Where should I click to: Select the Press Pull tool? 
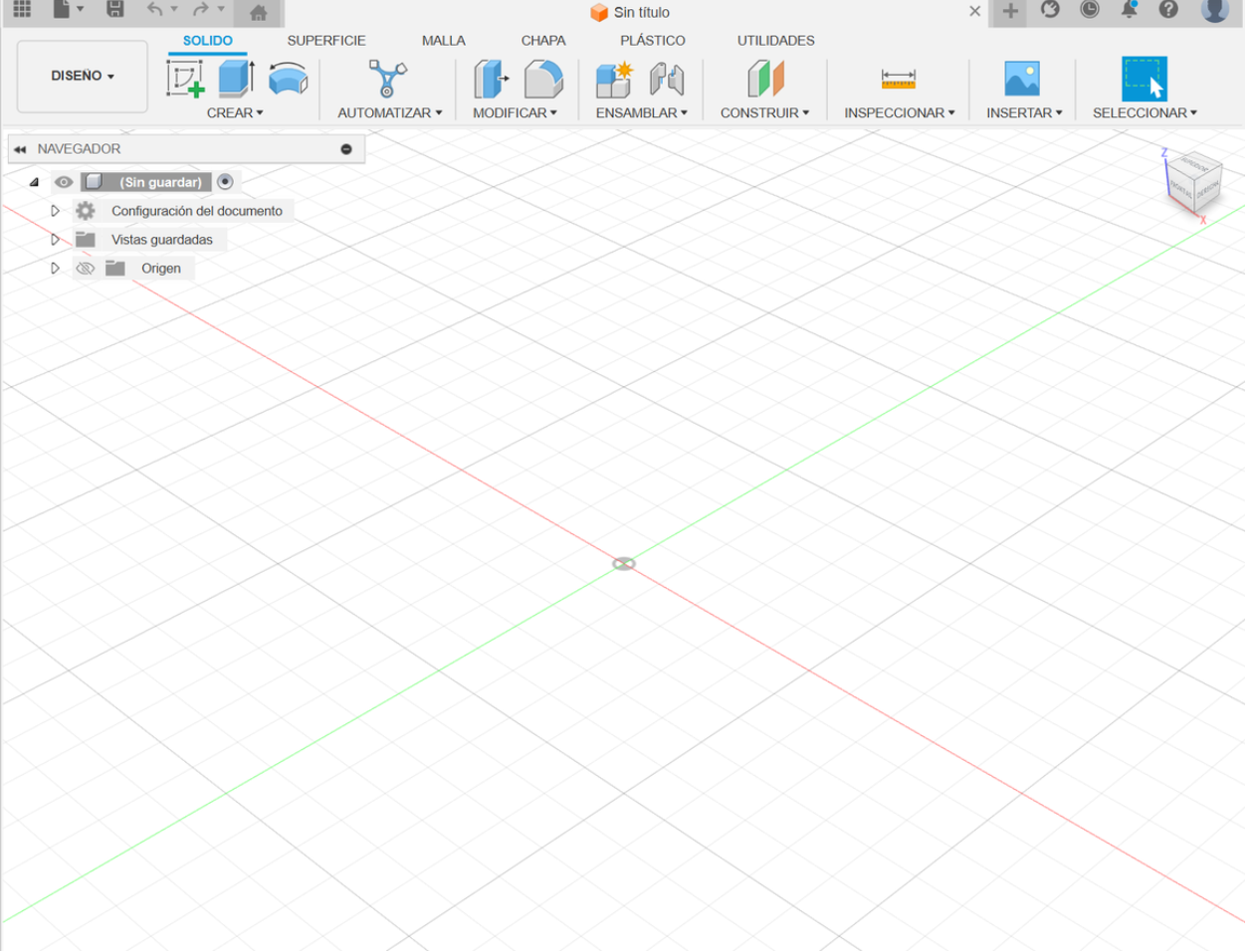tap(491, 79)
